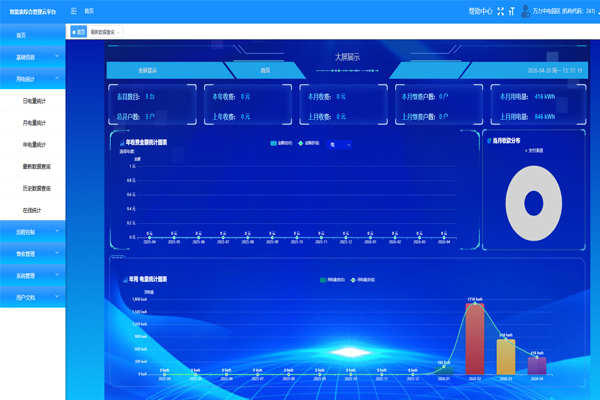Viewport: 600px width, 400px height.
Task: Switch to the 全屏显示 tab
Action: coord(154,70)
